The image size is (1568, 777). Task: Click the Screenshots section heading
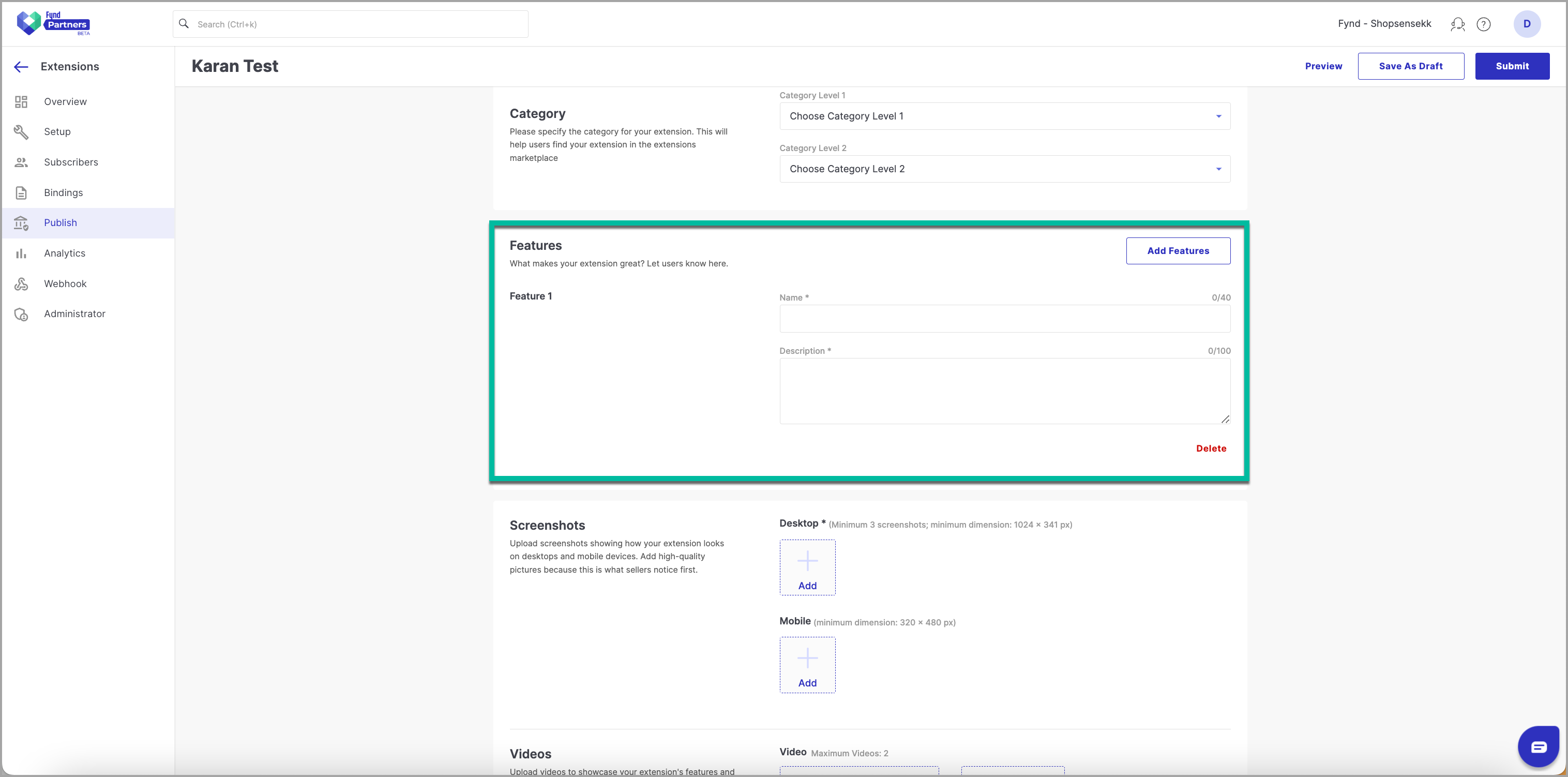point(547,526)
